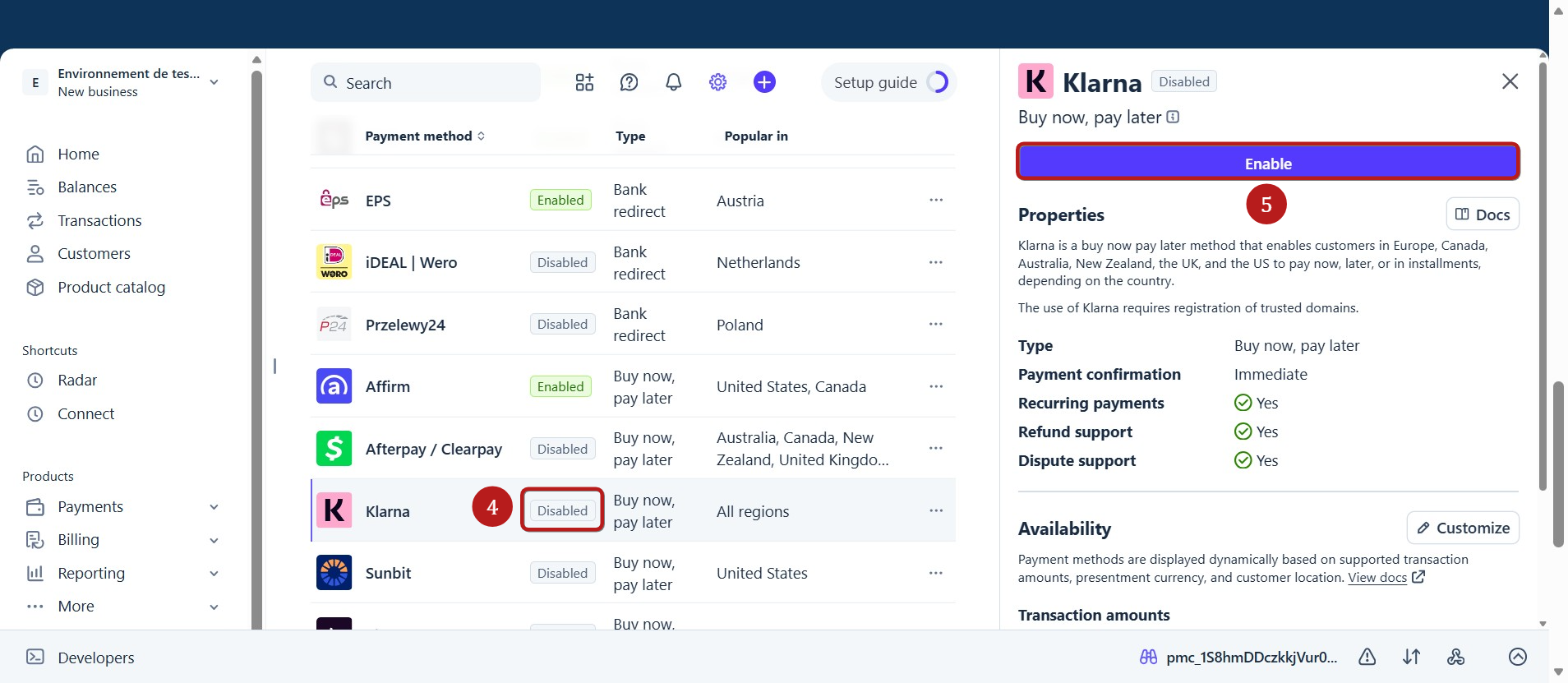Click the Sunbit Disabled badge
Screen dimensions: 1568x683
pos(562,573)
